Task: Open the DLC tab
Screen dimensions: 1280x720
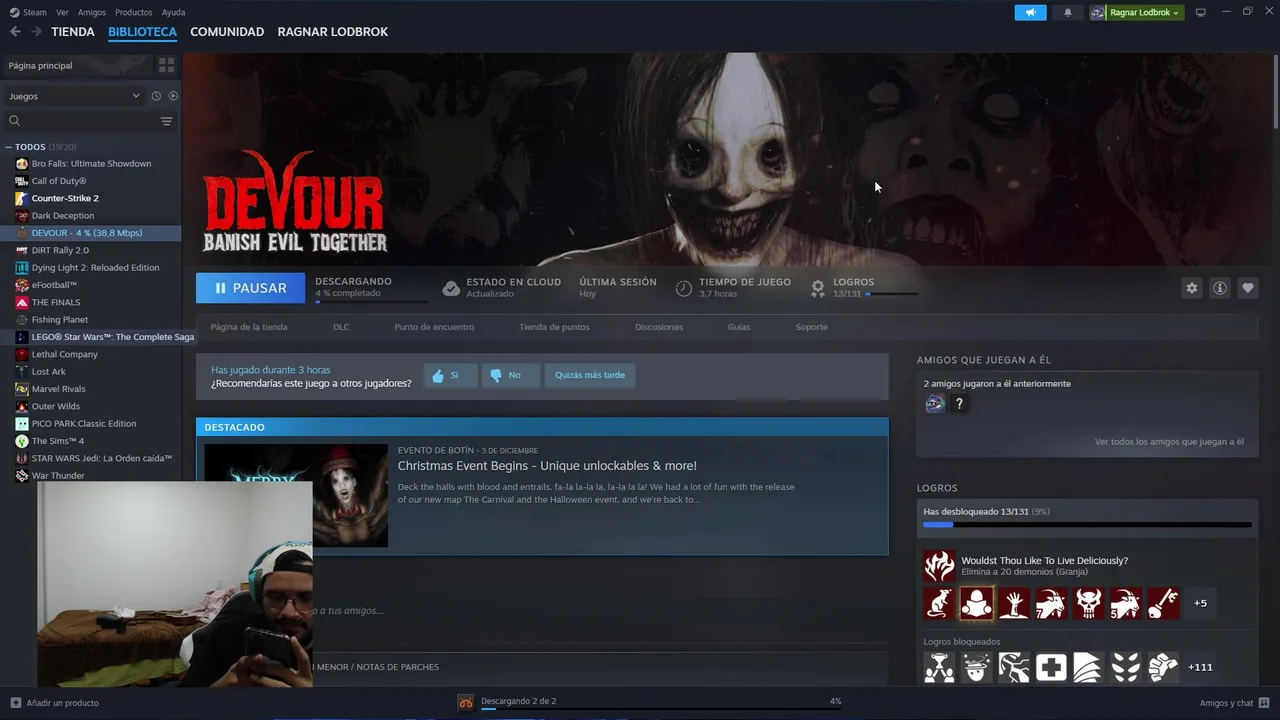Action: (341, 327)
